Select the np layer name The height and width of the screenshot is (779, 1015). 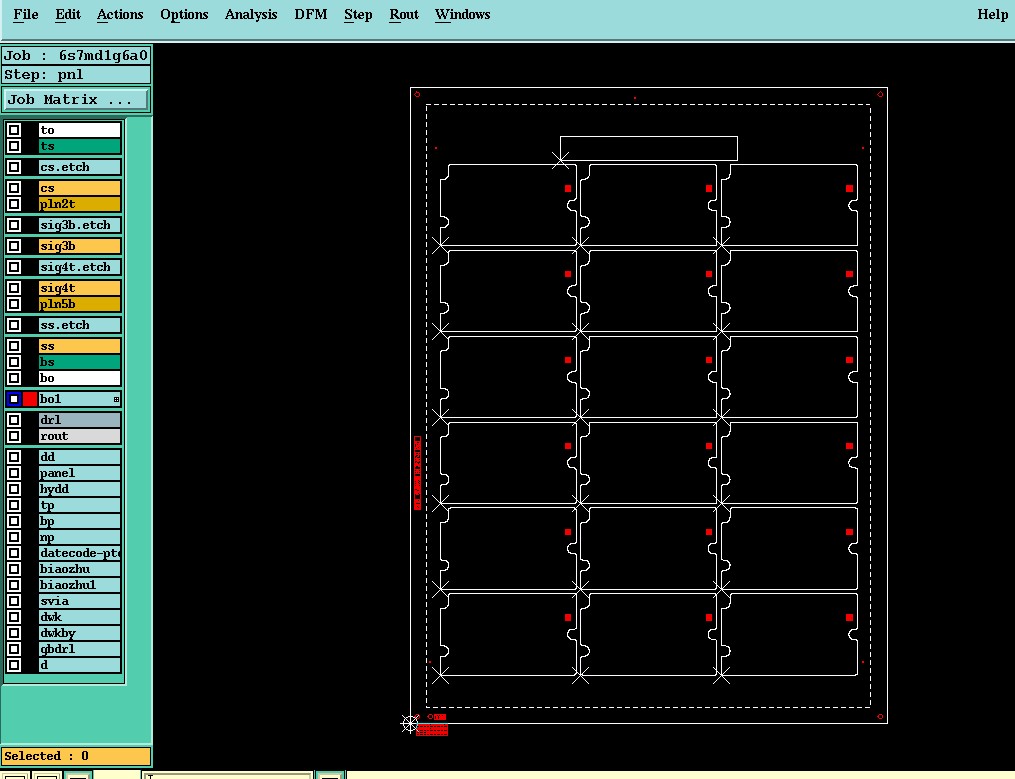(x=80, y=537)
